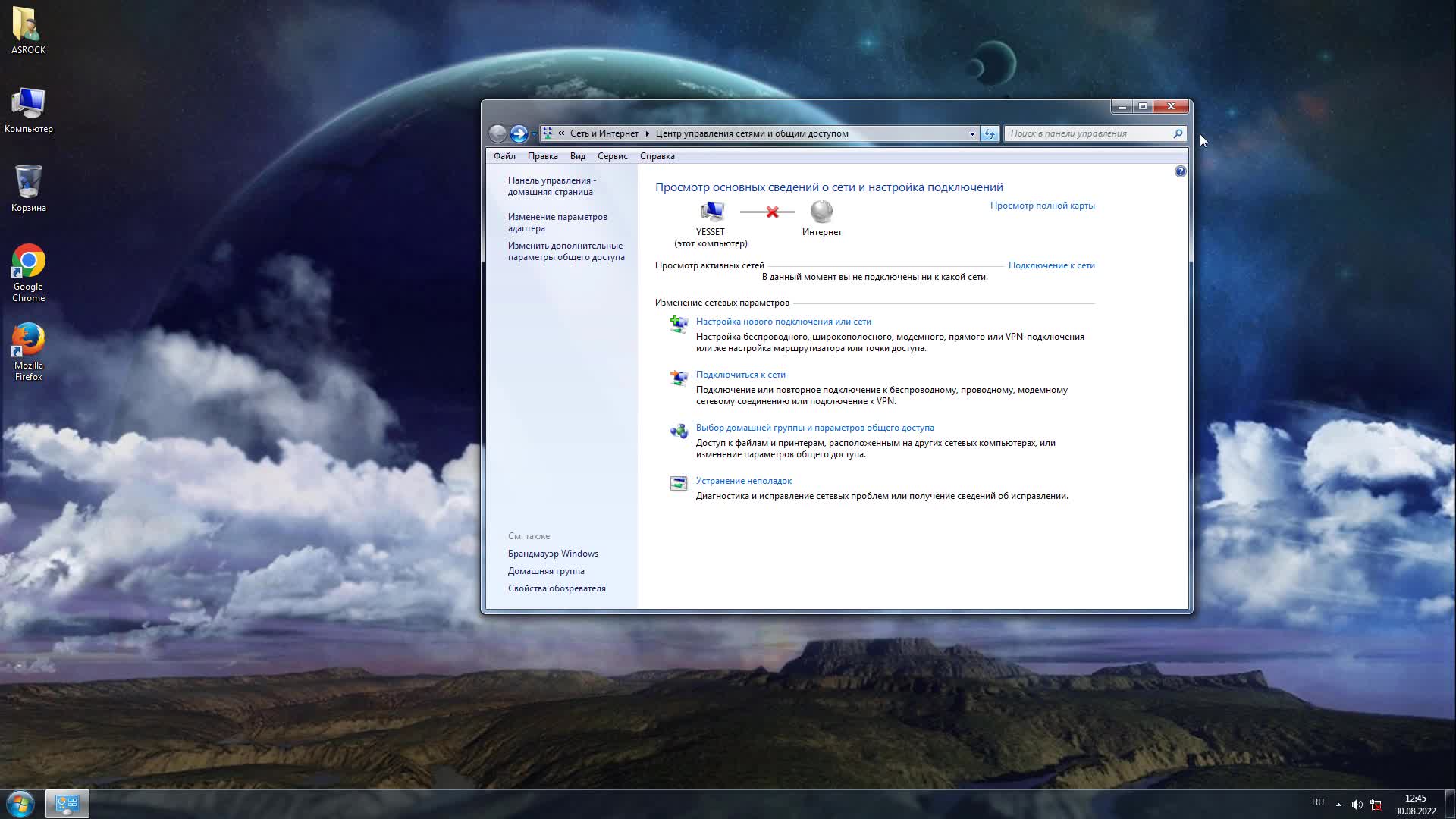Click Просмотр полной карты link

coord(1042,206)
